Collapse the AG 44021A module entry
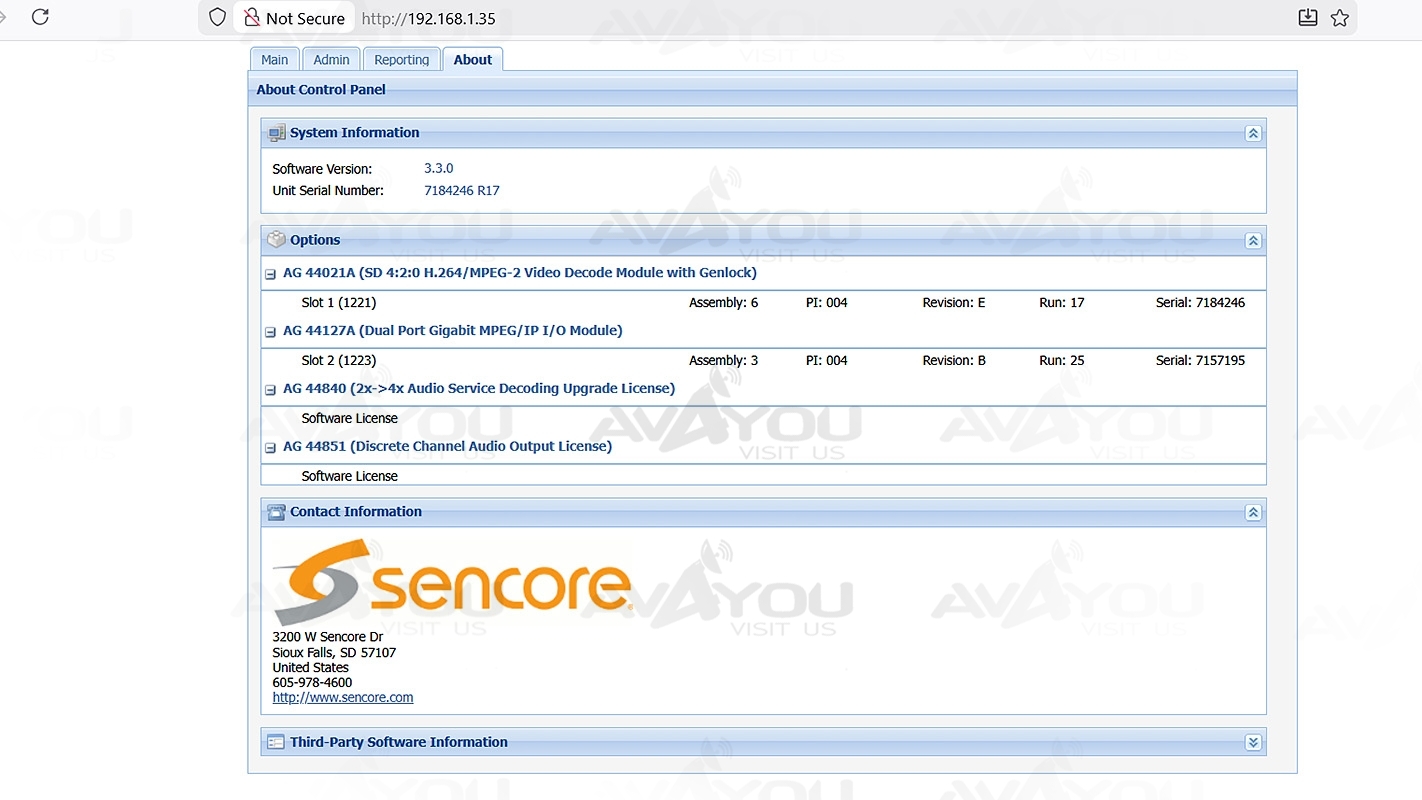 pos(270,274)
